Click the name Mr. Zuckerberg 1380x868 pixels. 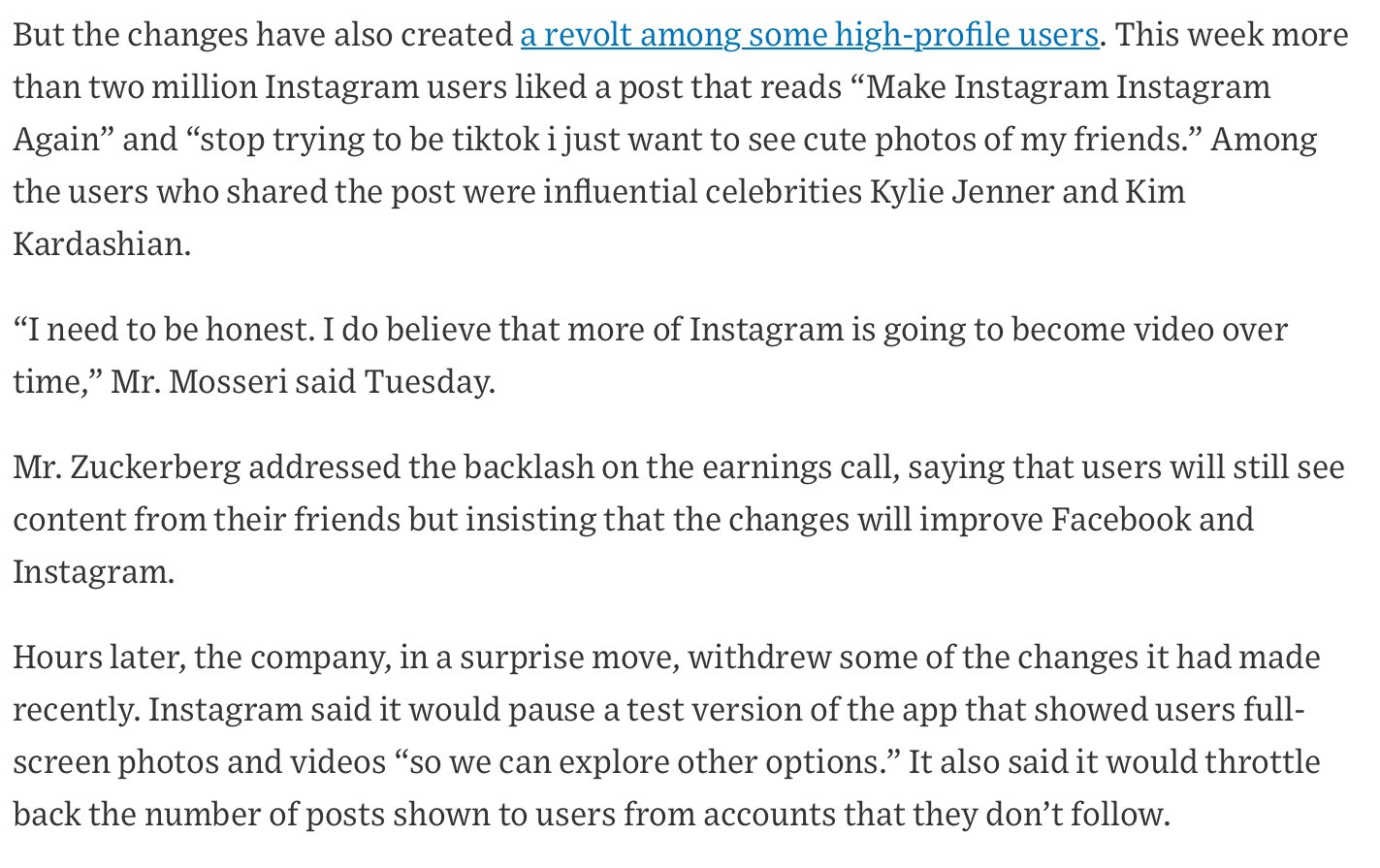[126, 467]
